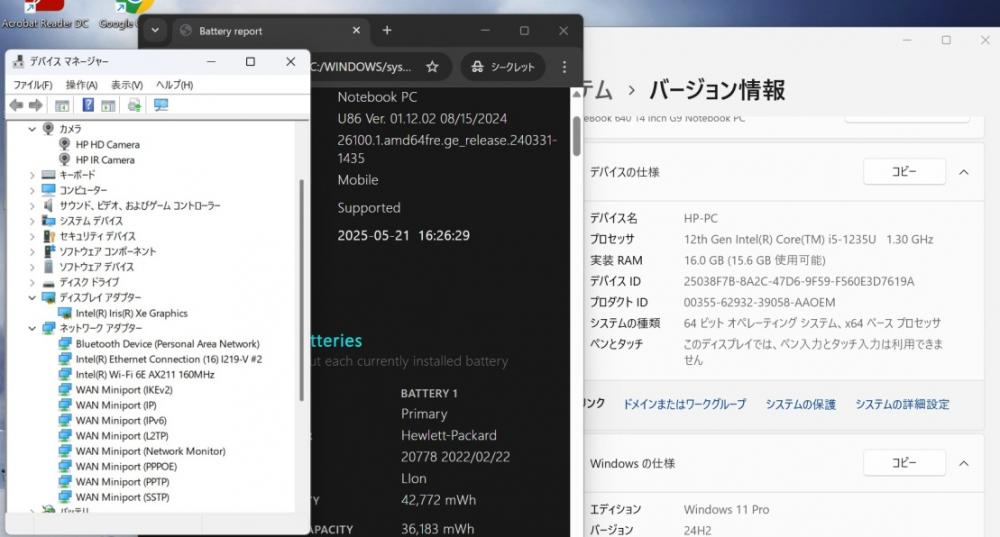Expand the ソフトウェア コンポーネント category

pos(32,252)
